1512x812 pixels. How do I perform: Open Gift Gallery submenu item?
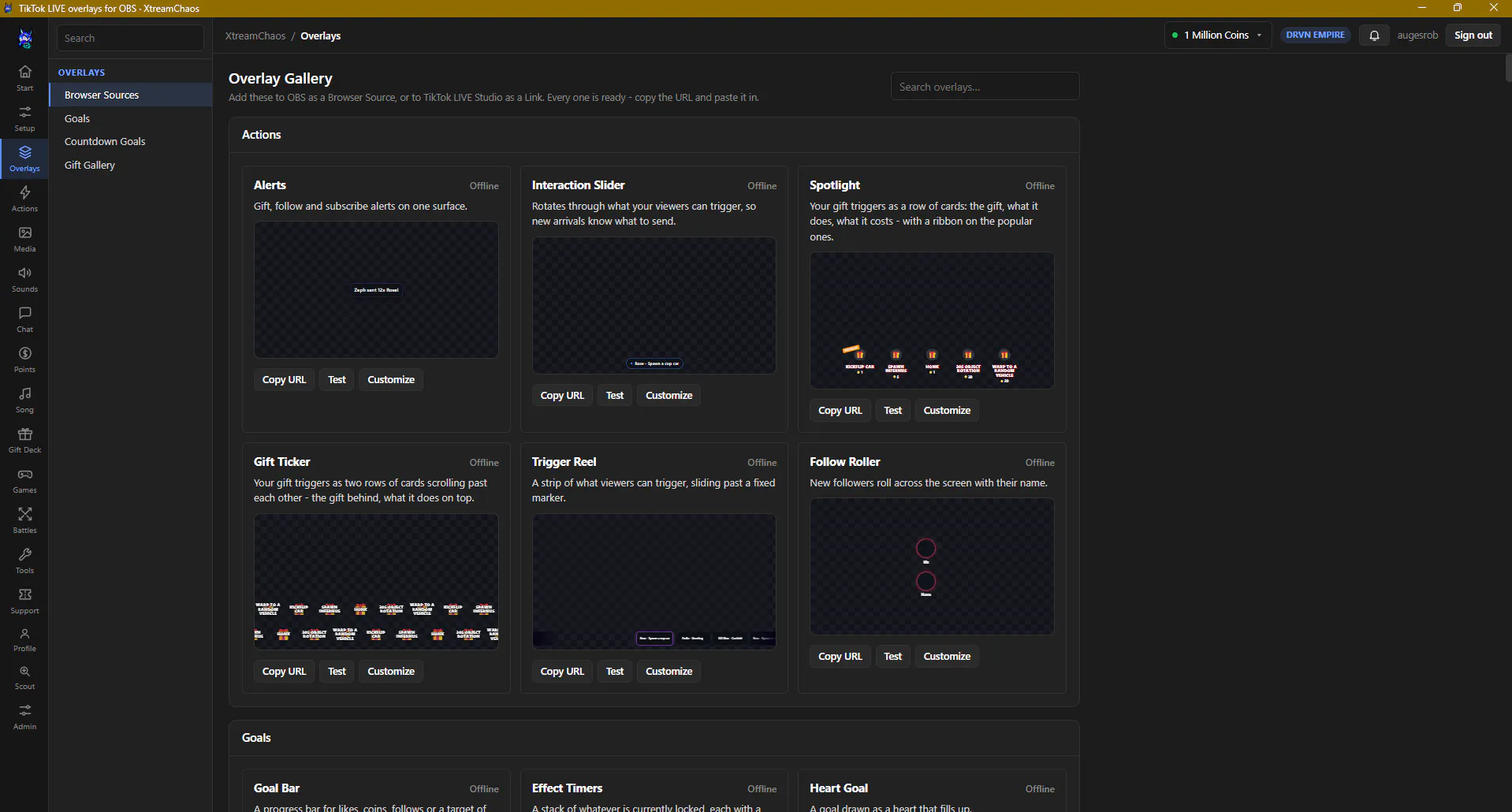[131, 165]
